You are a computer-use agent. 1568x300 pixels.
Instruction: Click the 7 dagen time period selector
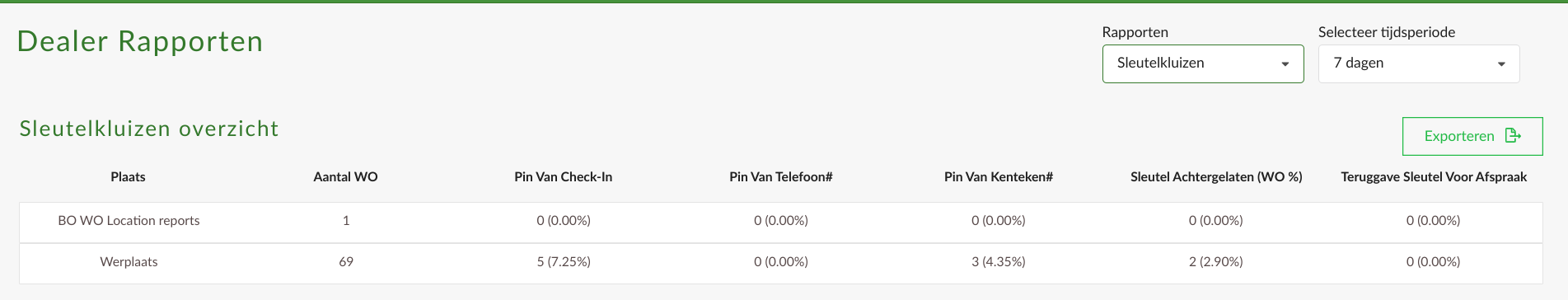[1419, 63]
